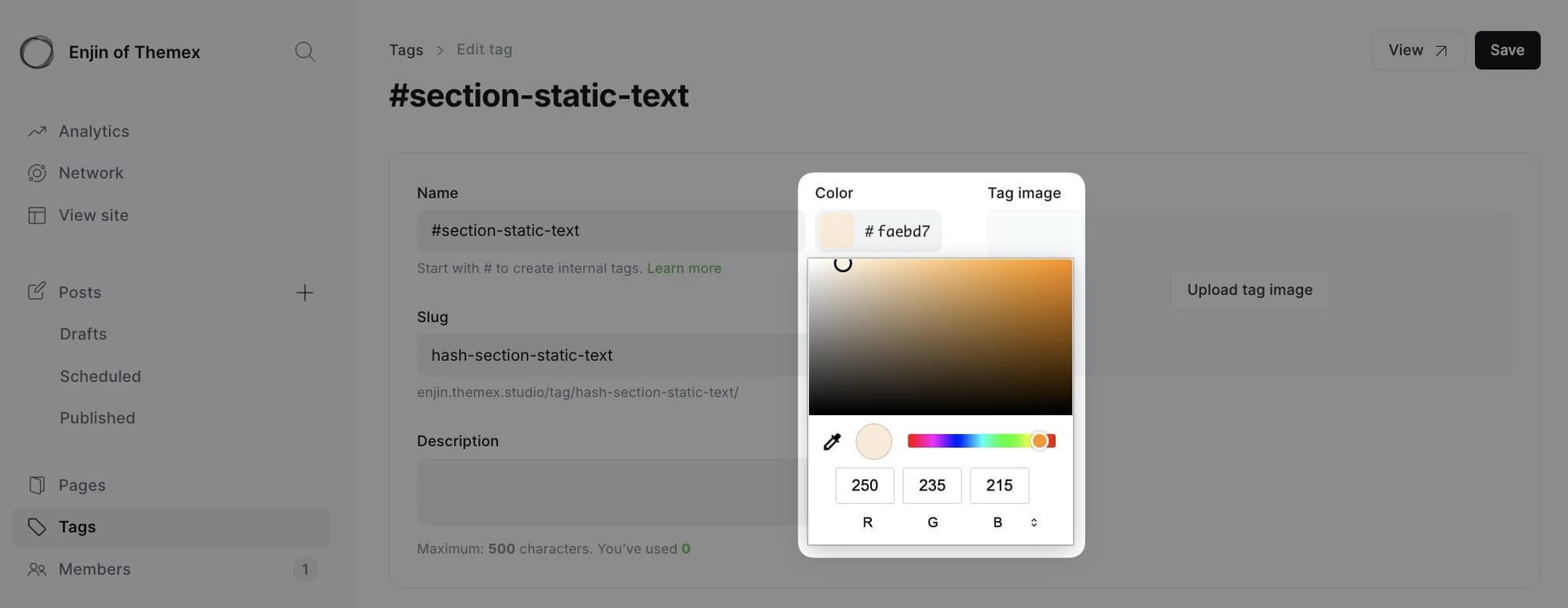Select the faebd7 color swatch
Viewport: 1568px width, 608px height.
835,230
